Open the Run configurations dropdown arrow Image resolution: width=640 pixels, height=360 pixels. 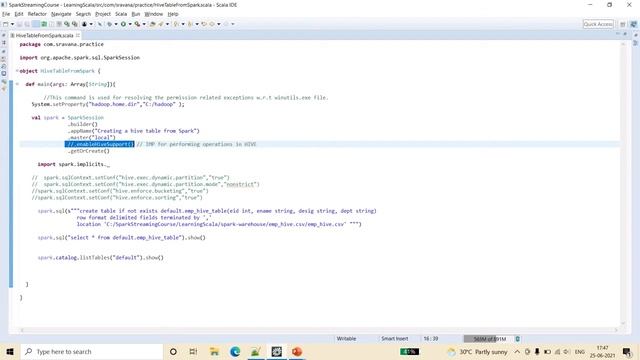click(x=130, y=24)
